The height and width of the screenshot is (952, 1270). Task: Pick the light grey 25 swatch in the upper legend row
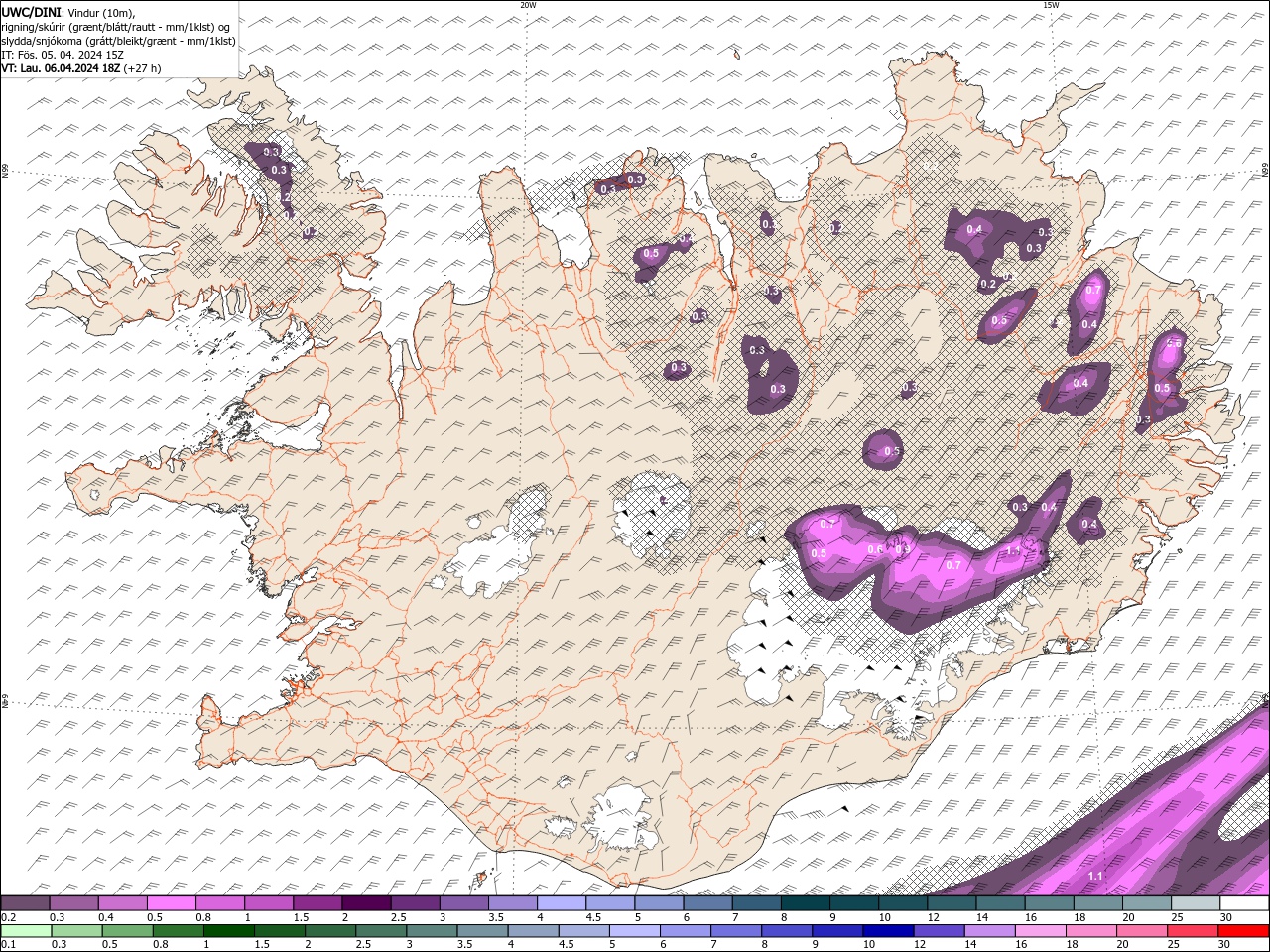tap(1196, 903)
